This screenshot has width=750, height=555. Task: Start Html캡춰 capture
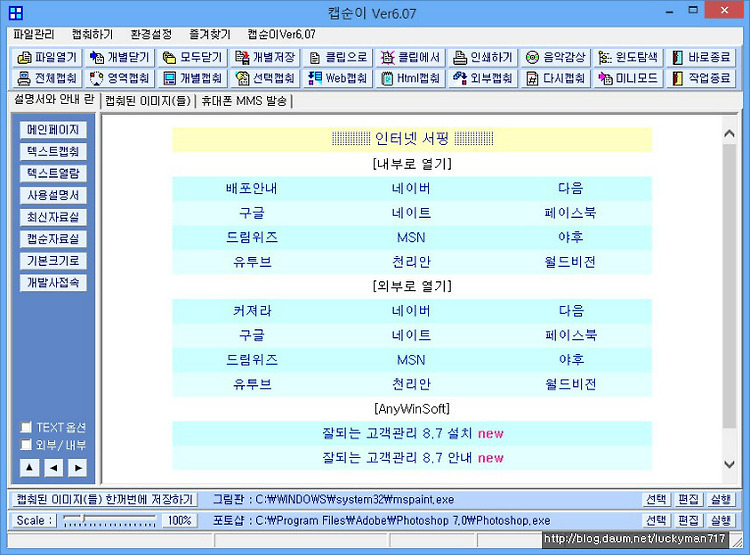(410, 78)
